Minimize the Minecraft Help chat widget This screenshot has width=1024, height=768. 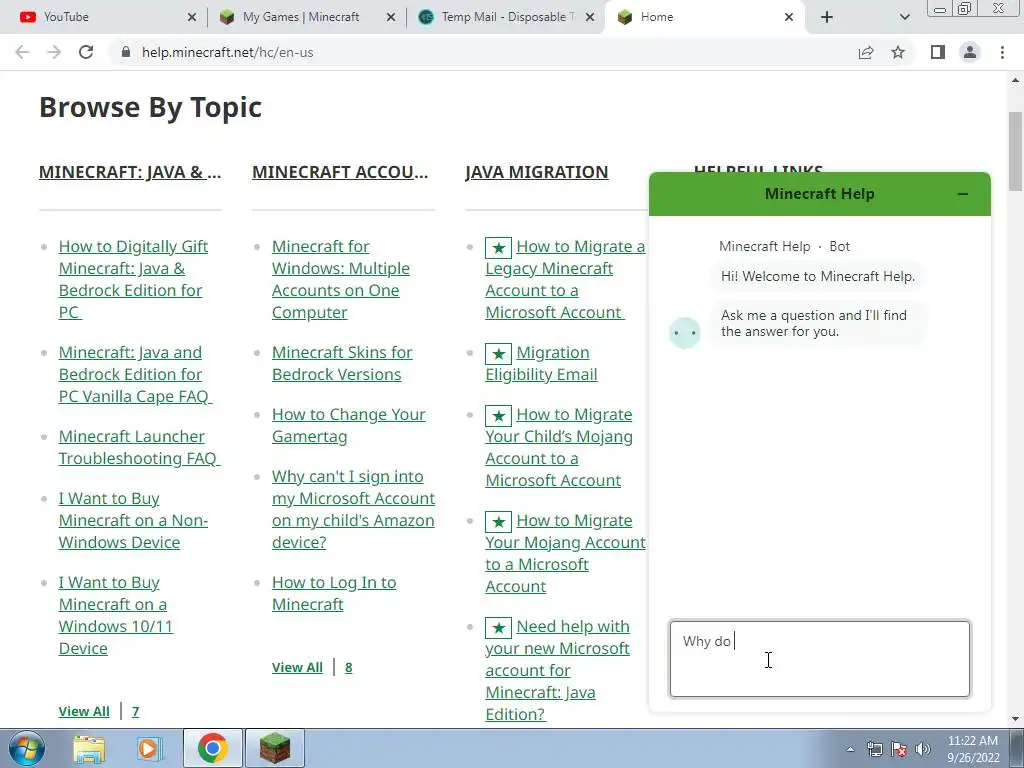963,194
